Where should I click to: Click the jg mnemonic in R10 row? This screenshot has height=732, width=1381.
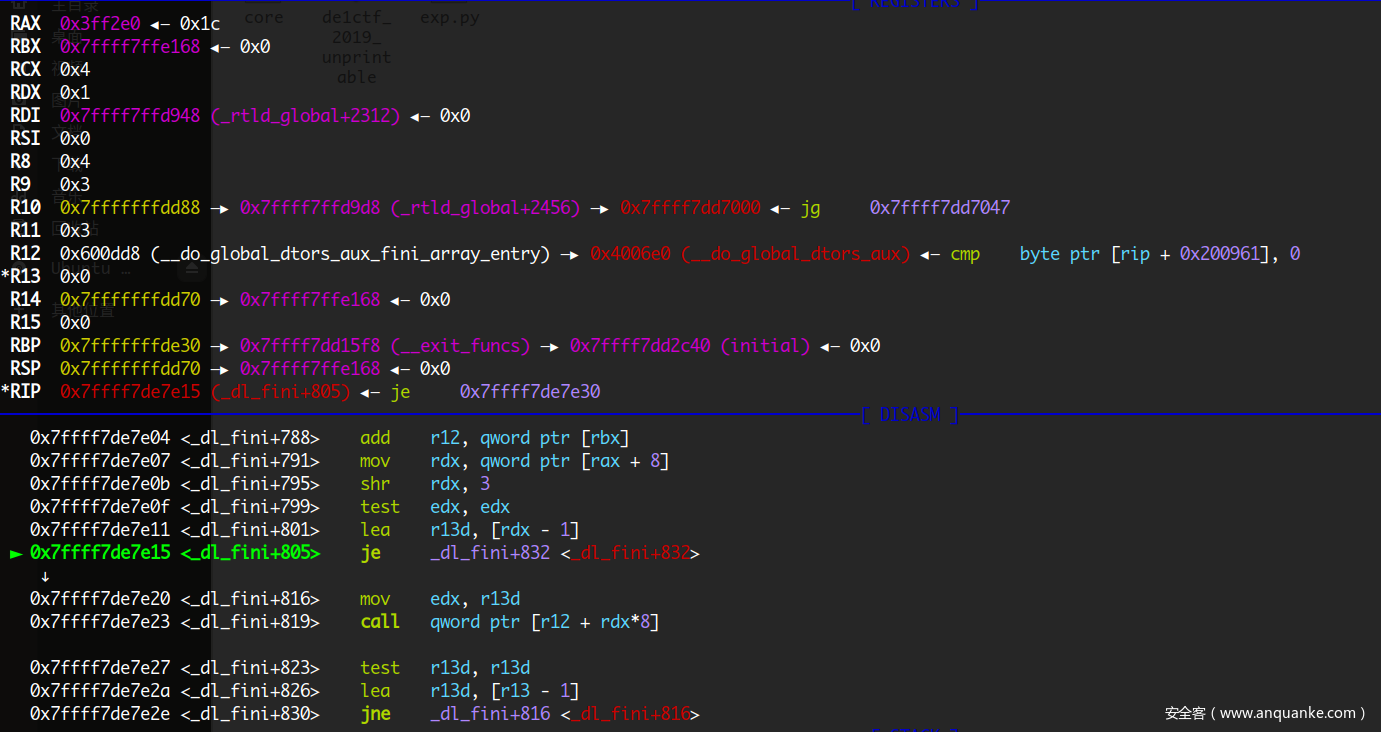(810, 208)
